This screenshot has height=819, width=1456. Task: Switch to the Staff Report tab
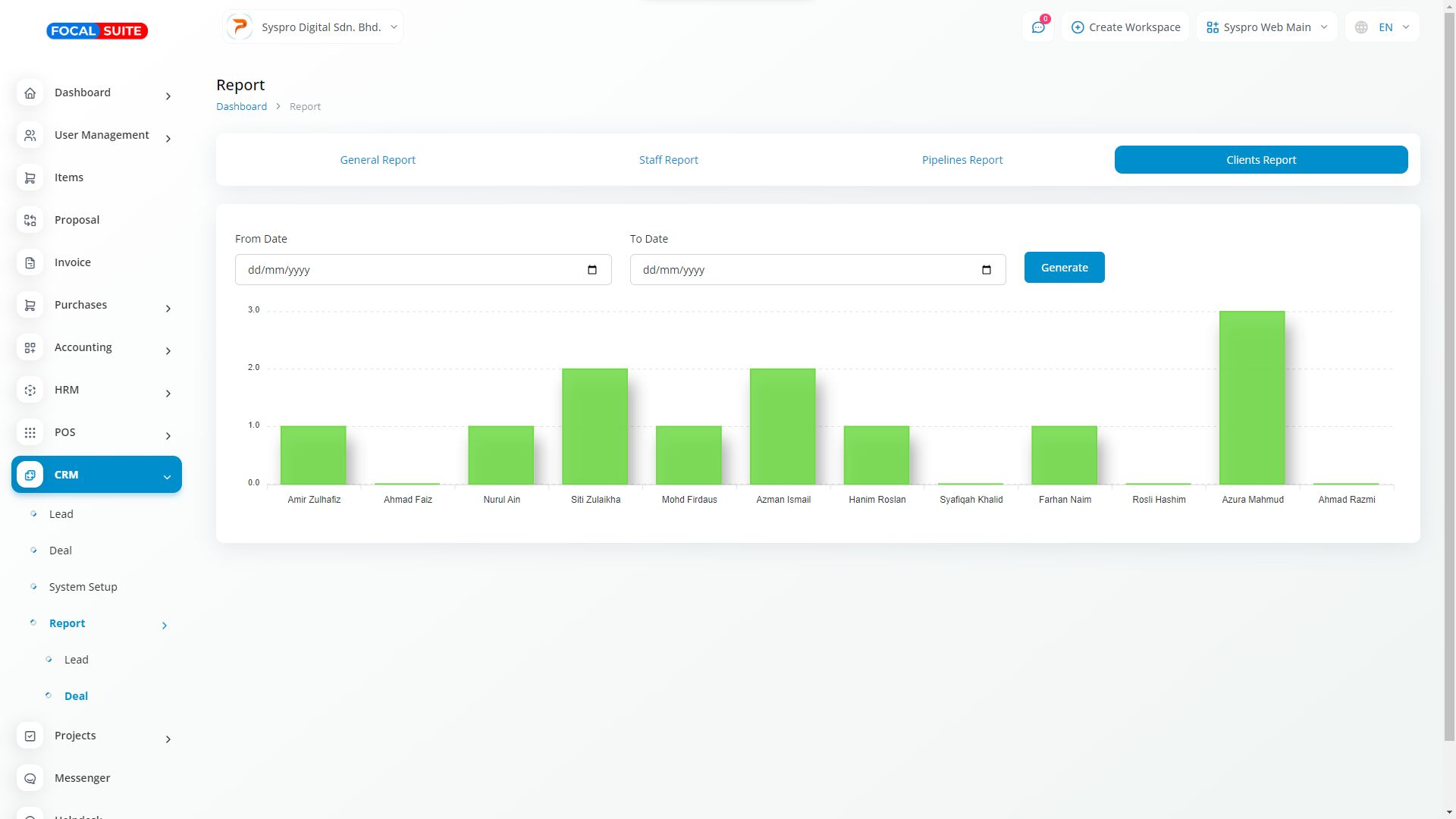[x=668, y=160]
